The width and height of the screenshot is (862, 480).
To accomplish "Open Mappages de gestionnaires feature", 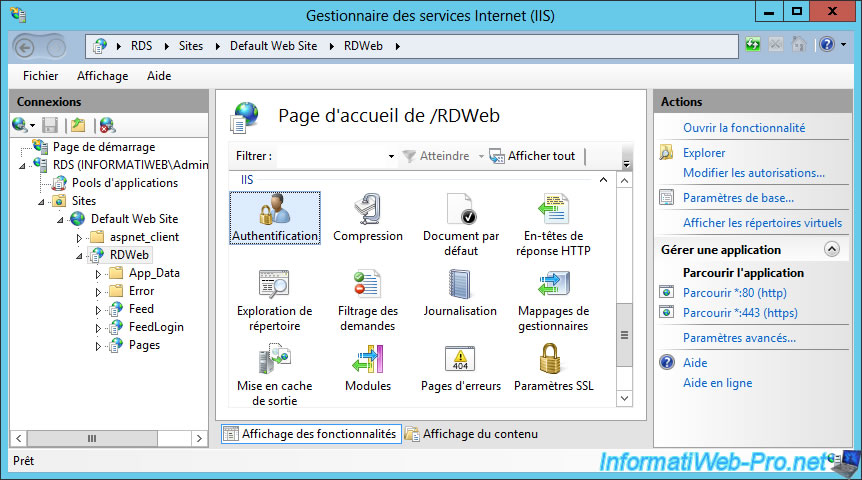I will point(553,300).
